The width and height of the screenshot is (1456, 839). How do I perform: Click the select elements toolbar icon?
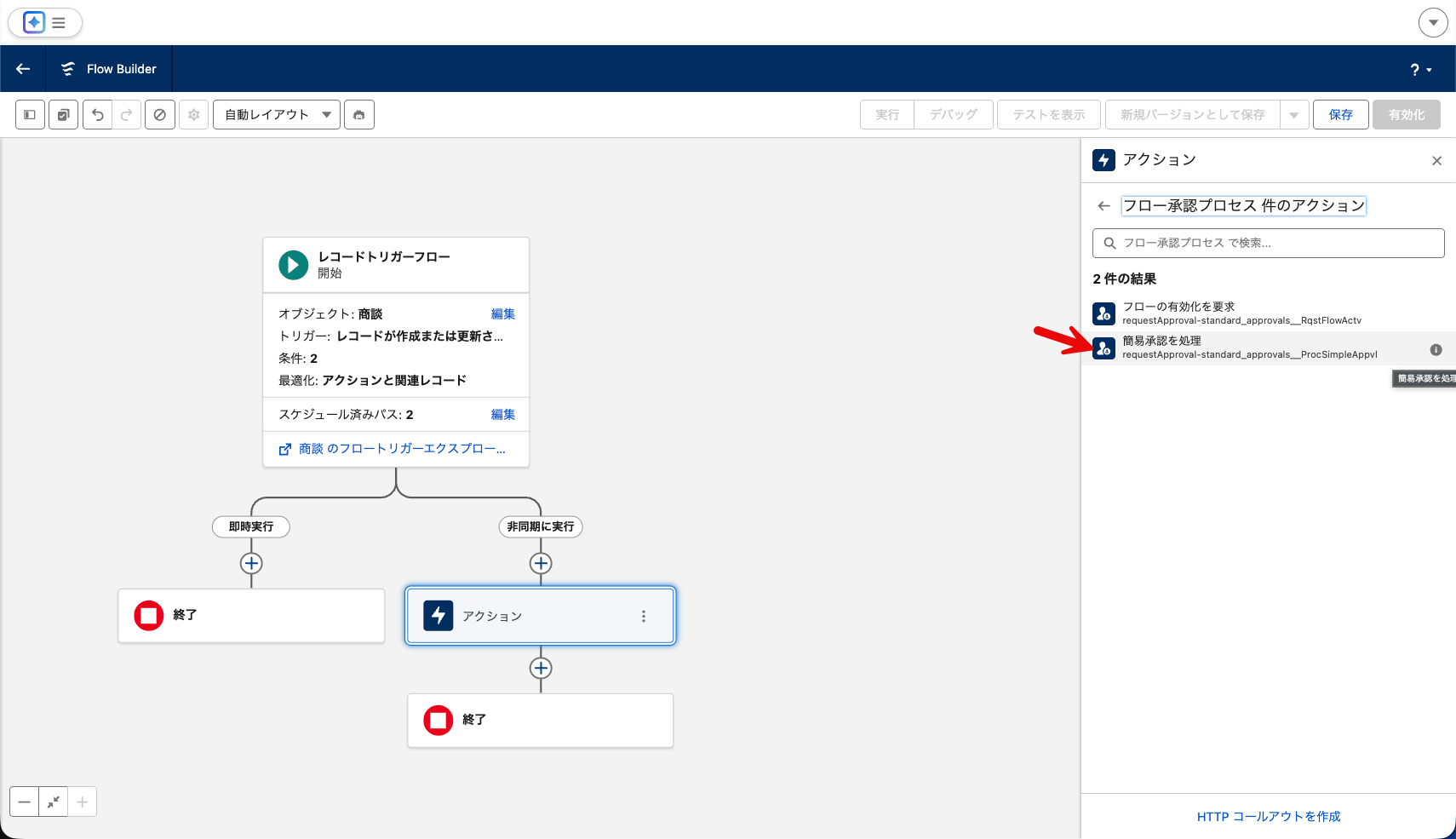64,114
